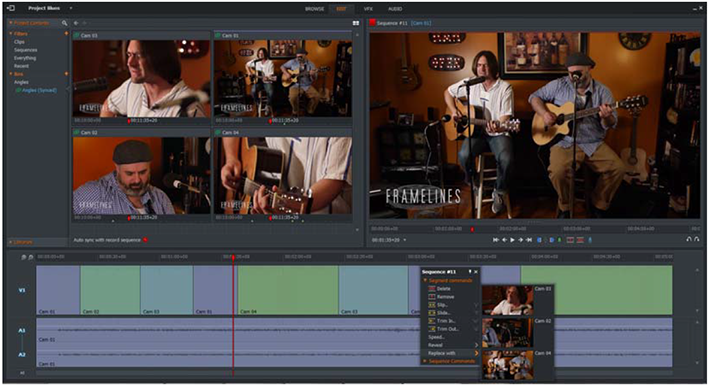Select the Cam 03 clip tile
The width and height of the screenshot is (710, 386).
141,77
